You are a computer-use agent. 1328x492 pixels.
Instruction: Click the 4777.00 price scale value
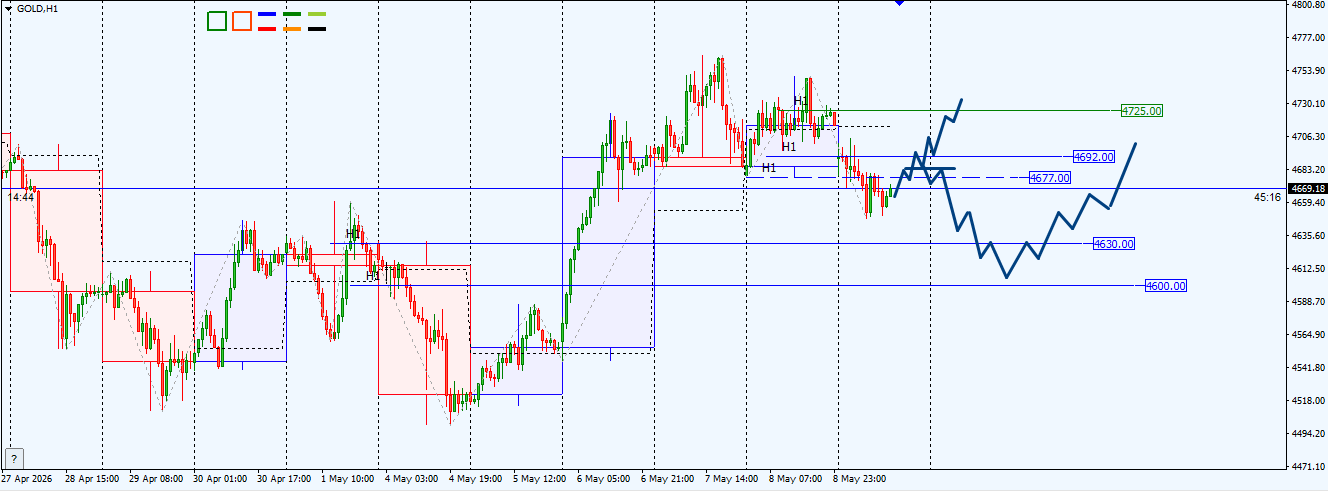pos(1309,38)
